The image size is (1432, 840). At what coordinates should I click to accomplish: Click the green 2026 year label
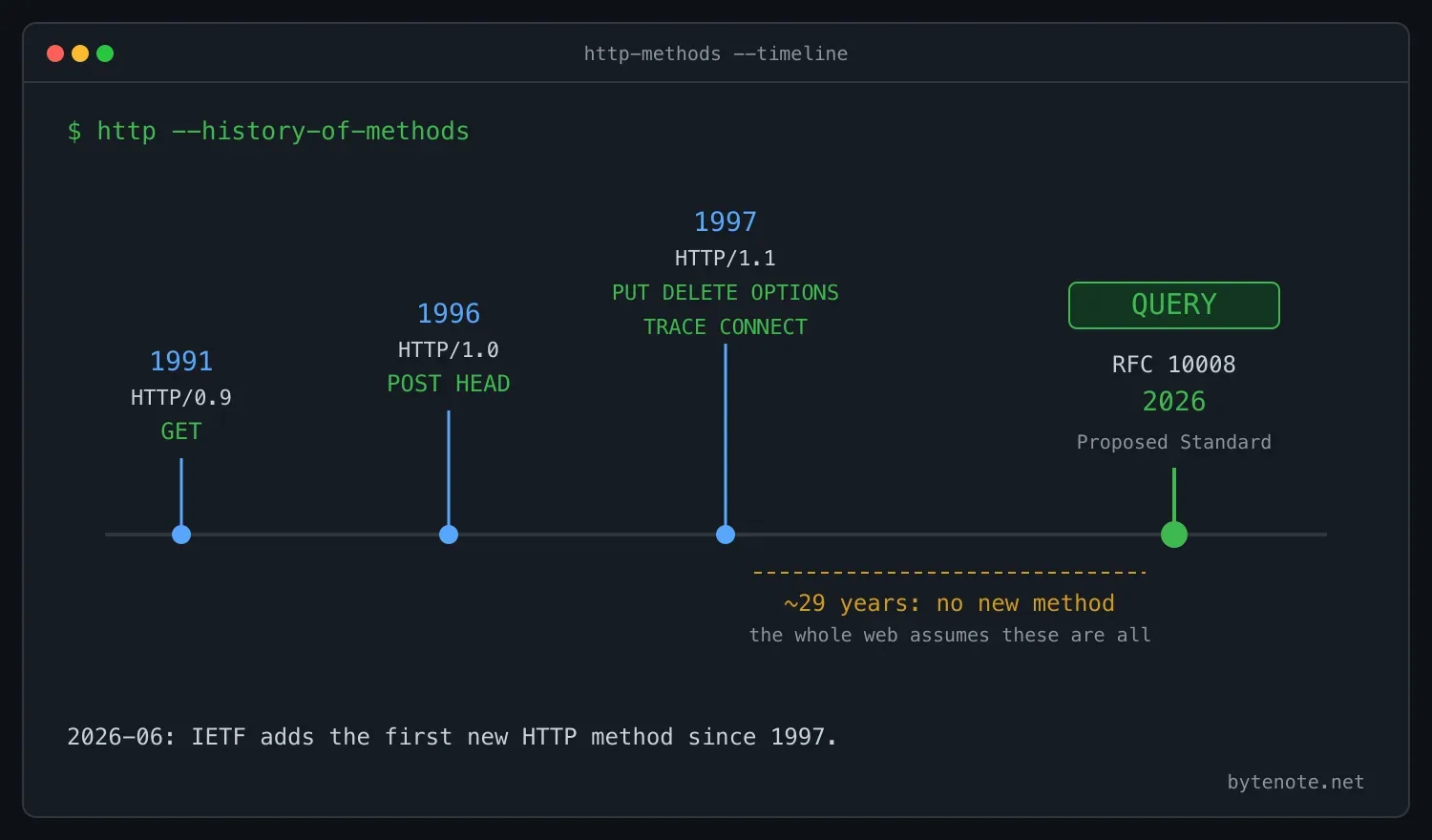pyautogui.click(x=1174, y=401)
